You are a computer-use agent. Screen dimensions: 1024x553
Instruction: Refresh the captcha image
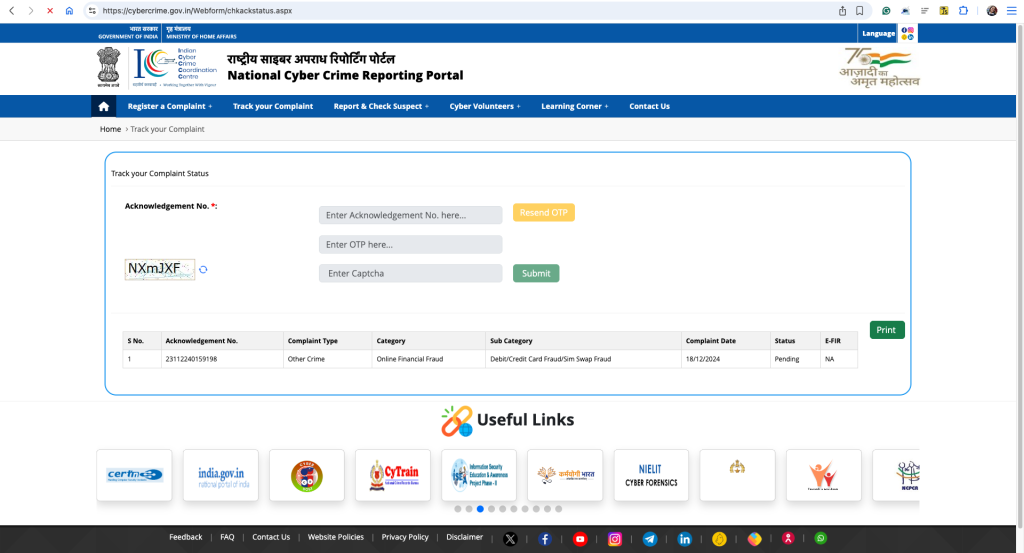click(x=203, y=269)
